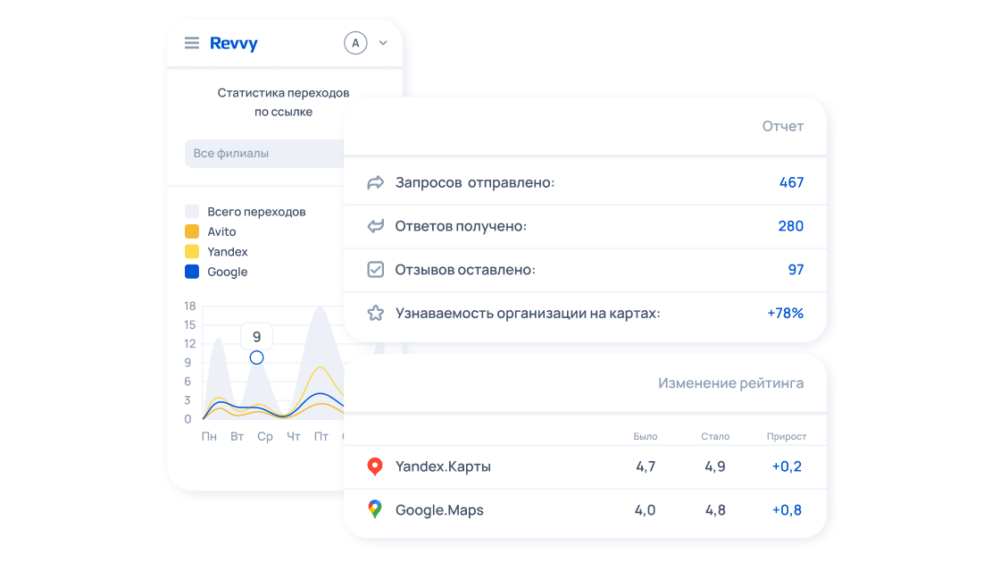
Task: Click the received-replies arrow icon
Action: 376,226
